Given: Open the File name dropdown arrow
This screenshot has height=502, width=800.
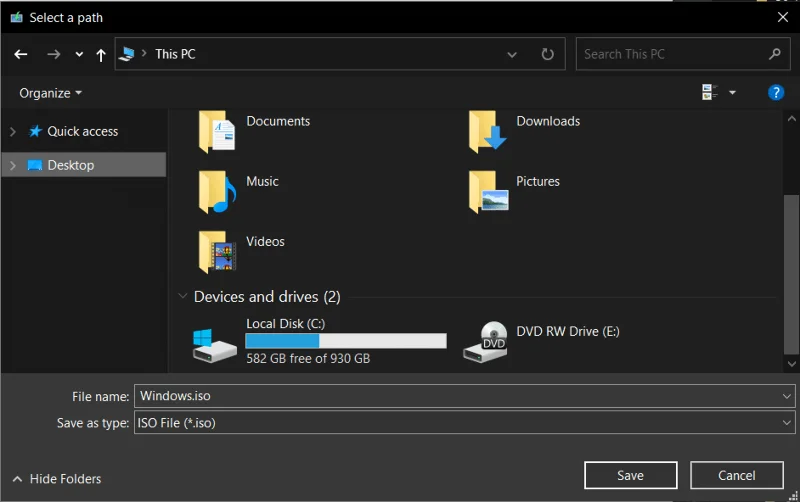Looking at the screenshot, I should 786,396.
